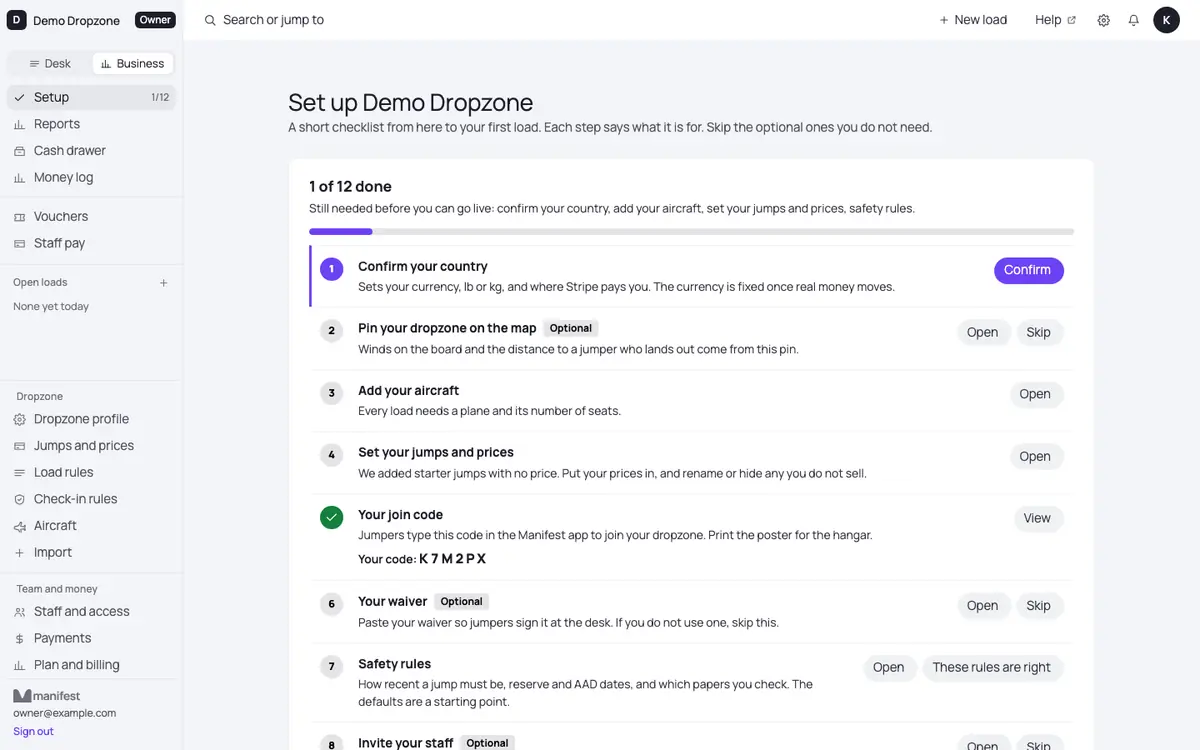Click the These rules are right button

pyautogui.click(x=992, y=668)
